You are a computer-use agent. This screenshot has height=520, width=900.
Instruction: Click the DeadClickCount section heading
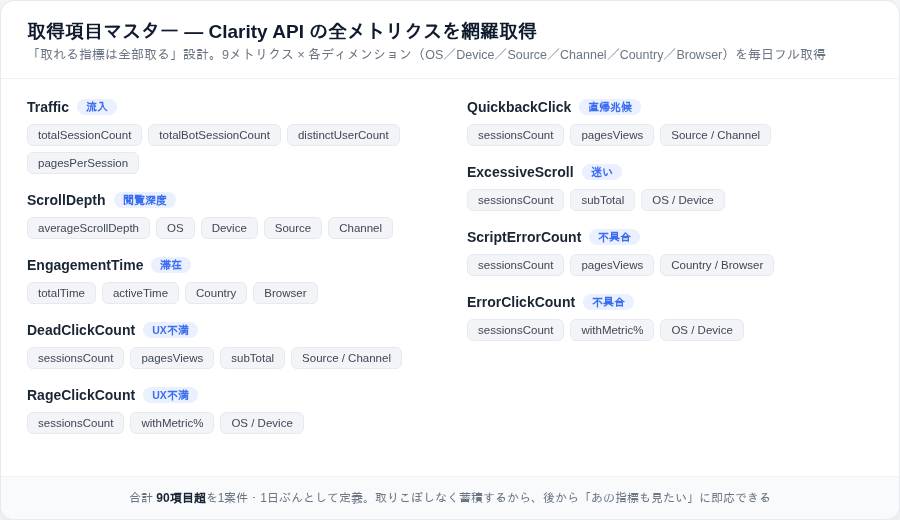81,330
